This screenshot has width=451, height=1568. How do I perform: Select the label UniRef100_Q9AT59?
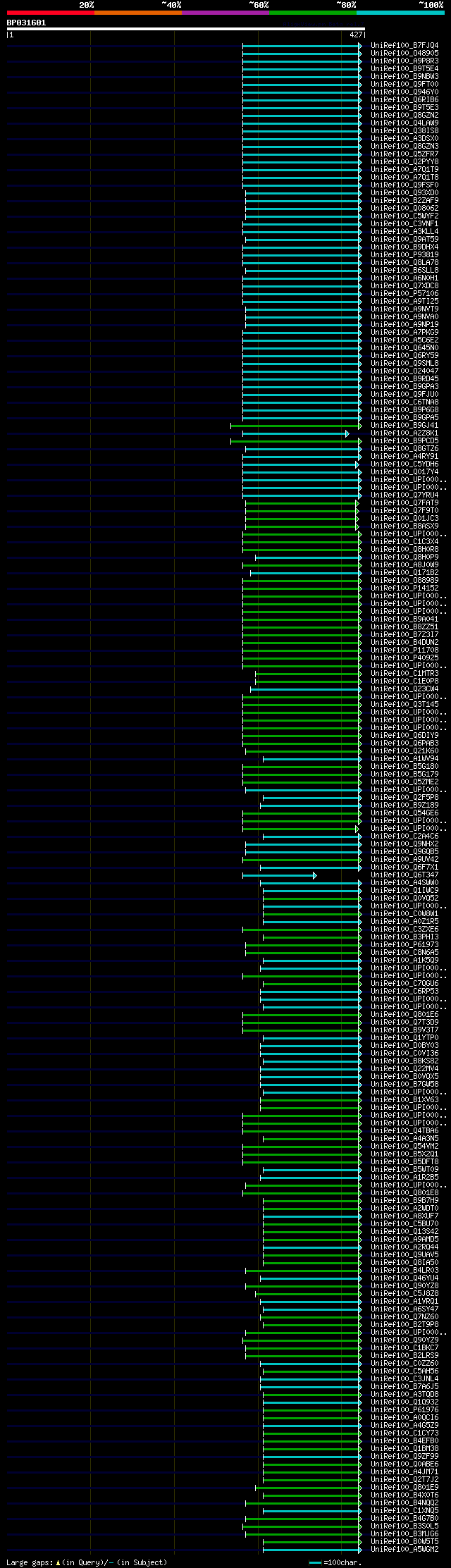point(404,239)
